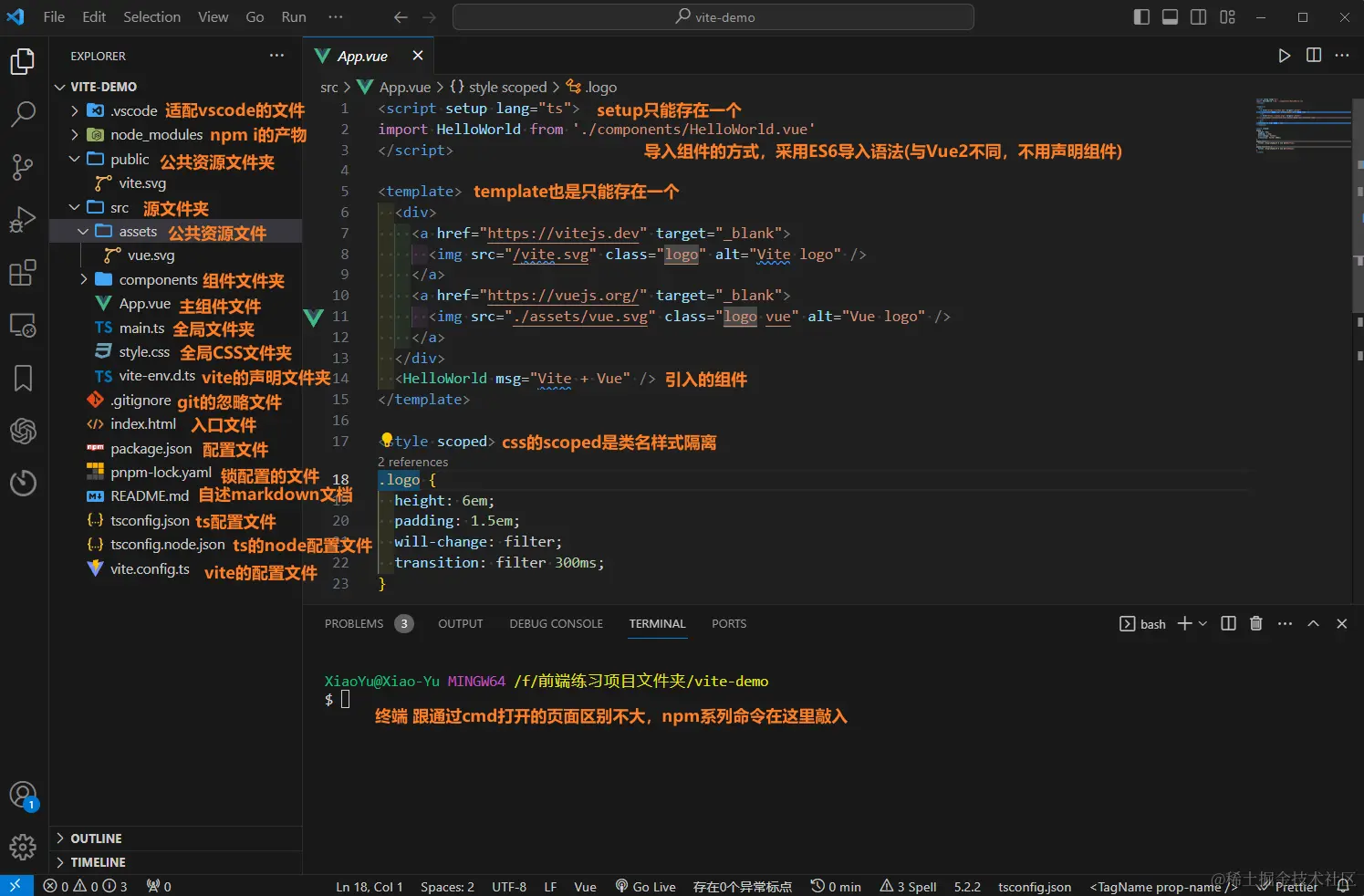Navigate forward with the right arrow

coord(430,16)
